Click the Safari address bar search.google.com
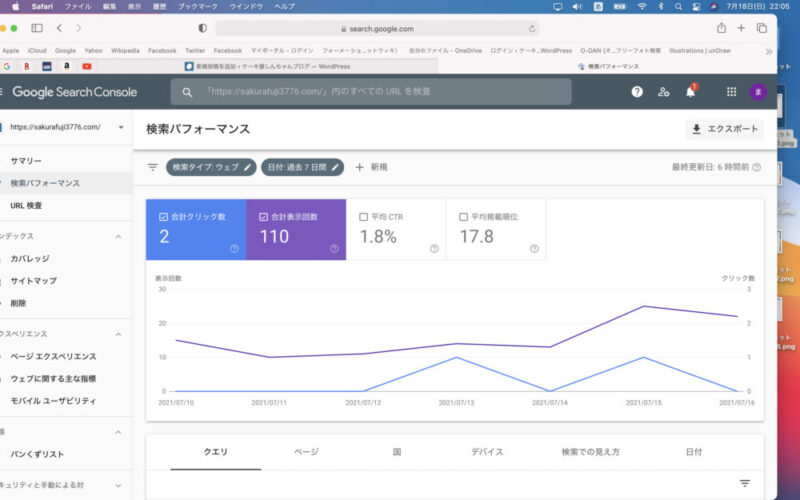The height and width of the screenshot is (500, 800). (x=377, y=29)
